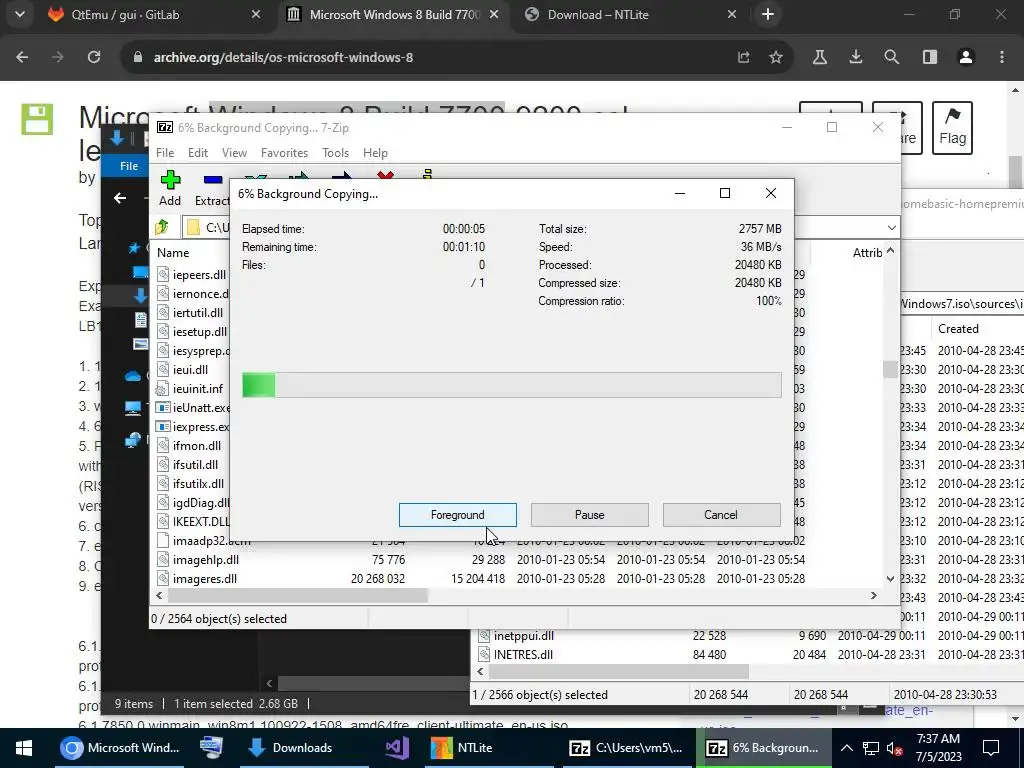Click the Foreground button
Image resolution: width=1024 pixels, height=768 pixels.
(x=458, y=515)
